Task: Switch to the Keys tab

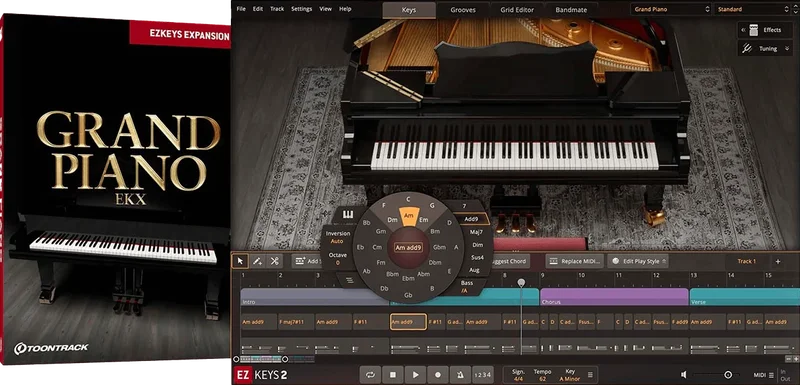Action: (x=409, y=10)
